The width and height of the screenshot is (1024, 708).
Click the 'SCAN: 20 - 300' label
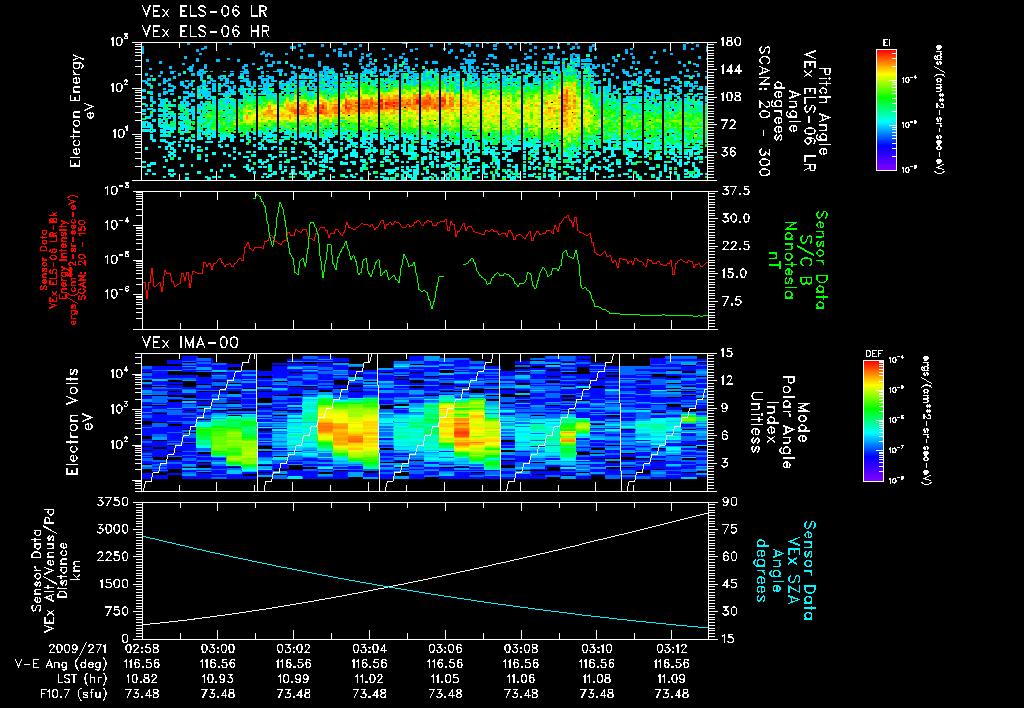pos(763,111)
